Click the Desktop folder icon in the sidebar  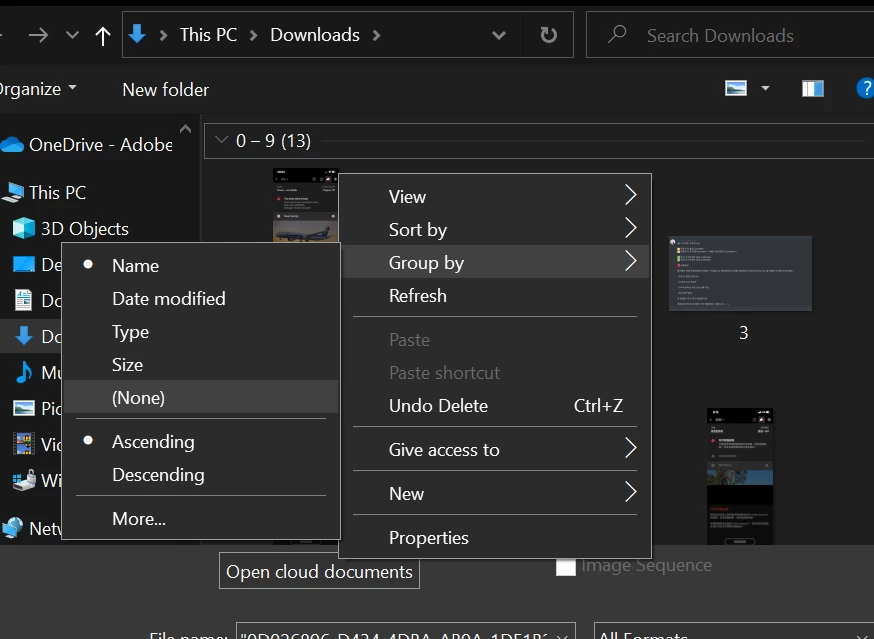pyautogui.click(x=24, y=264)
